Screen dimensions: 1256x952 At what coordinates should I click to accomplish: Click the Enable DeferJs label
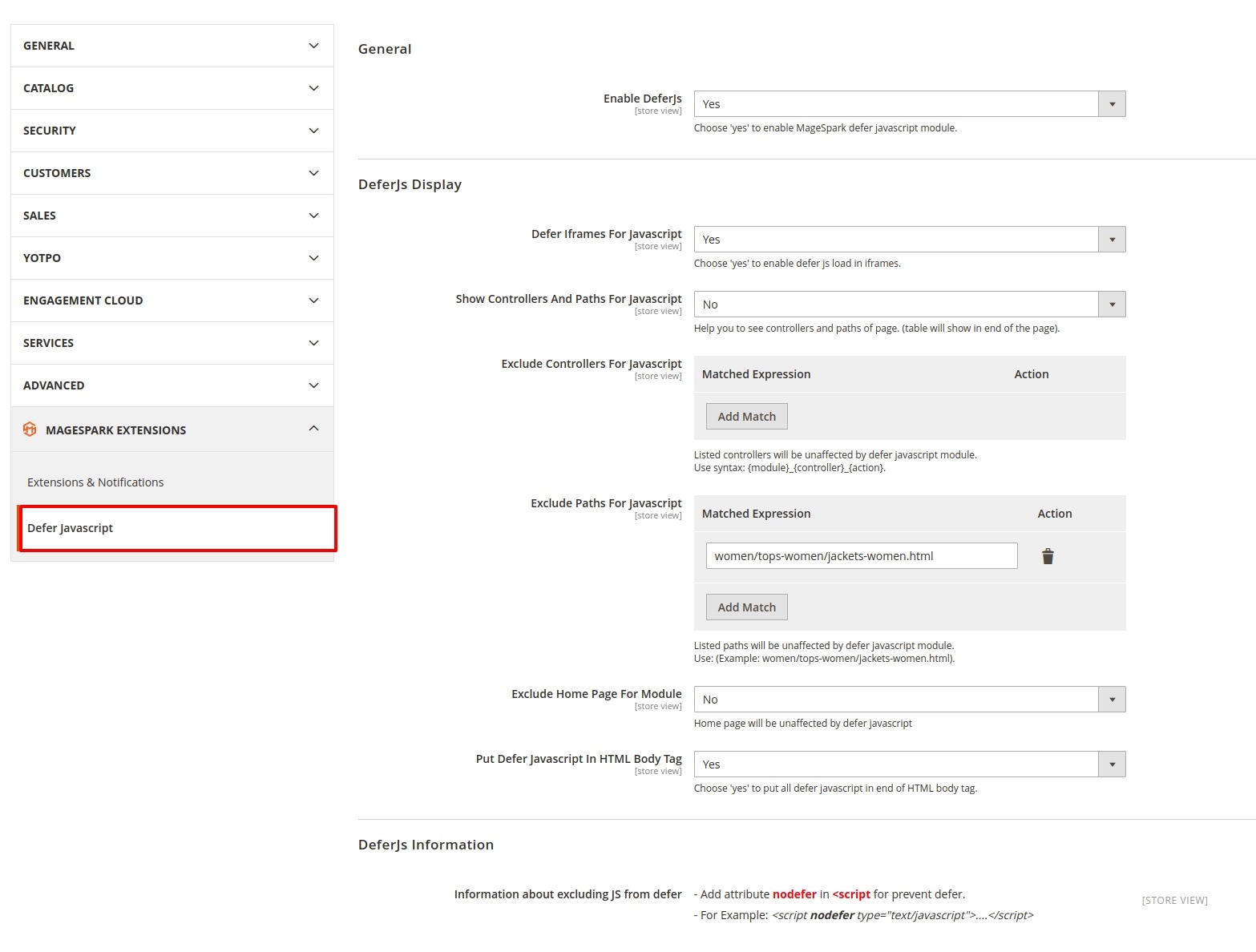[x=642, y=99]
